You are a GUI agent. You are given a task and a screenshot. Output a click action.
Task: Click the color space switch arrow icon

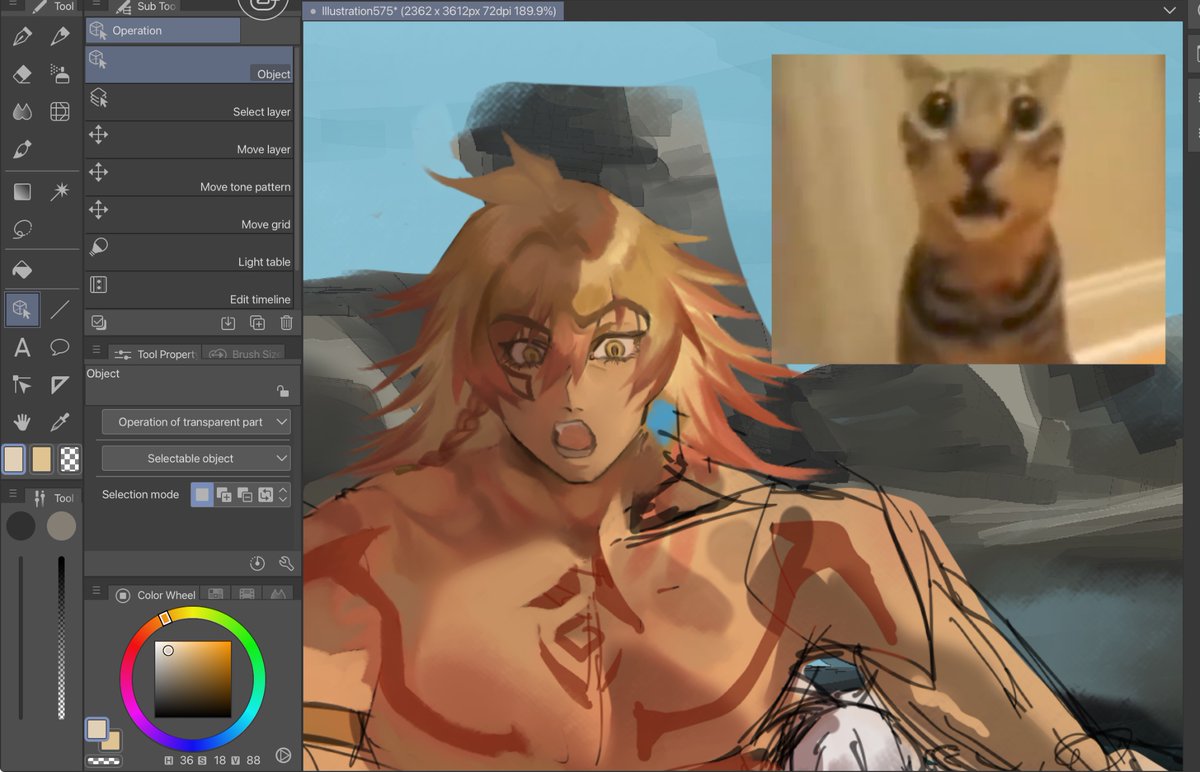coord(283,756)
